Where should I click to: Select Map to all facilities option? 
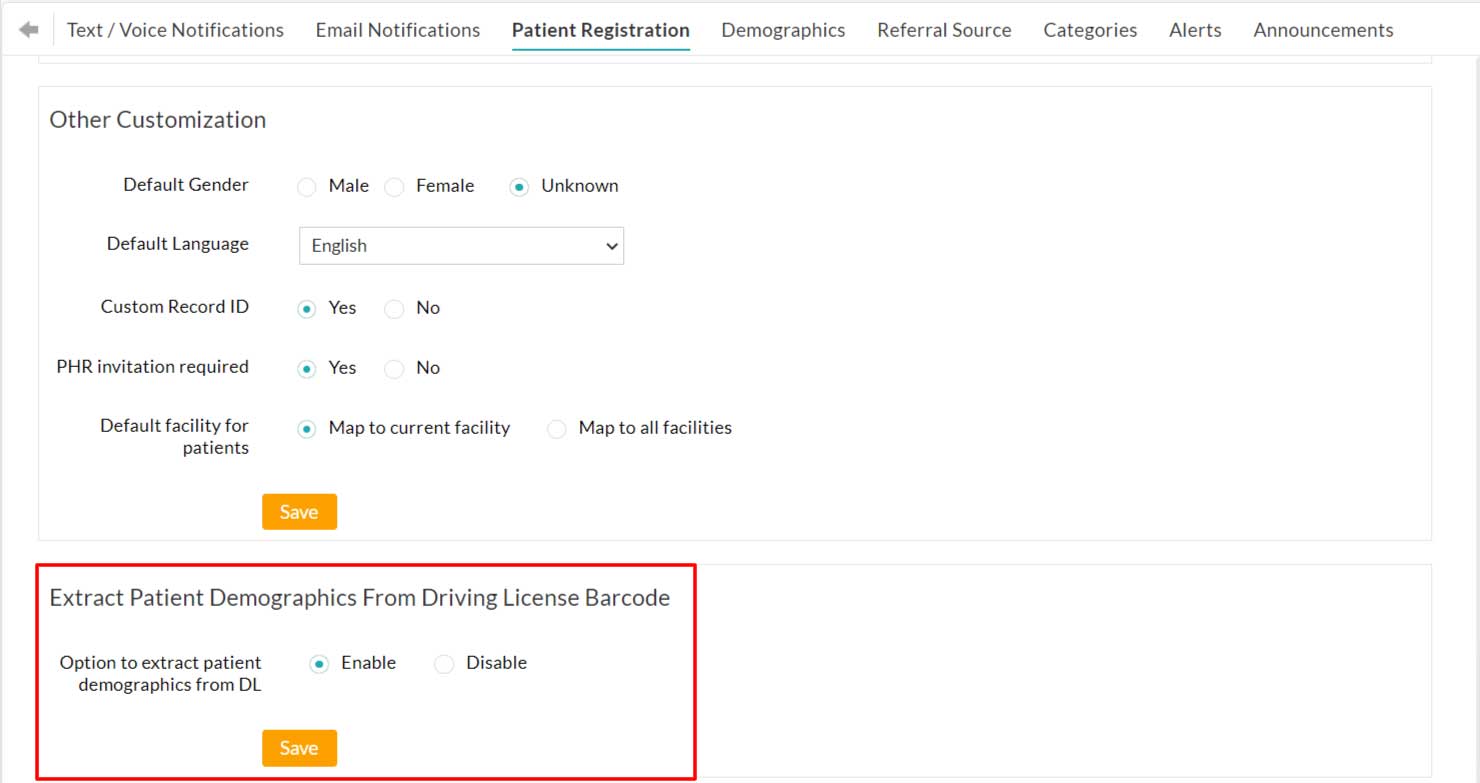pos(556,428)
